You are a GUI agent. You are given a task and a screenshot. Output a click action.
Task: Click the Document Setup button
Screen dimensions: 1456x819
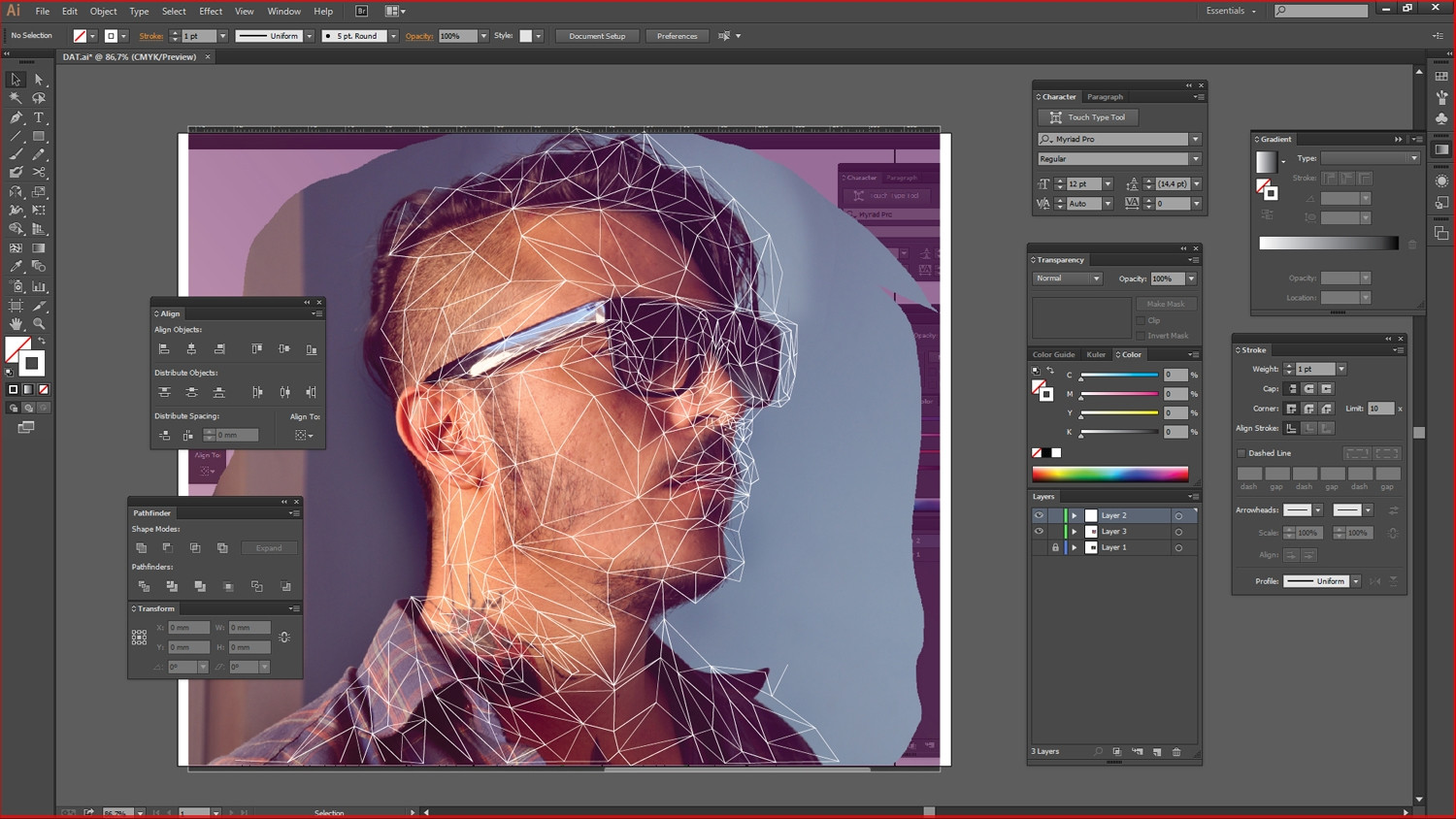pyautogui.click(x=597, y=36)
